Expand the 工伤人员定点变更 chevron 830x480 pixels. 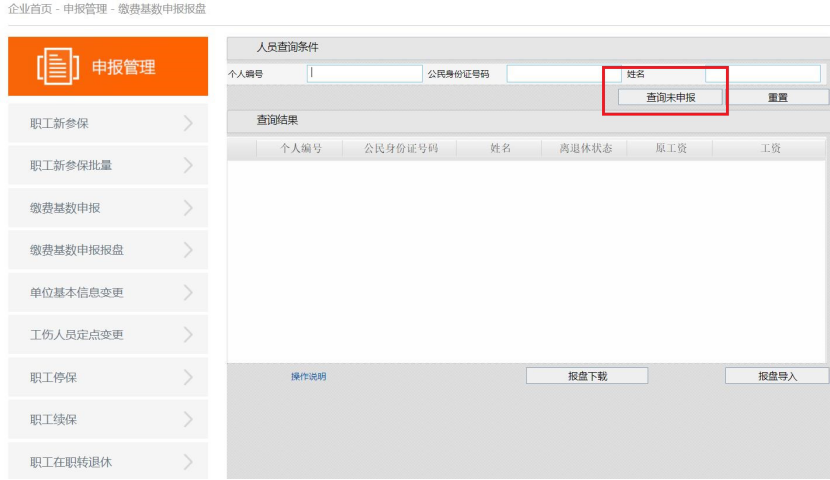[188, 335]
